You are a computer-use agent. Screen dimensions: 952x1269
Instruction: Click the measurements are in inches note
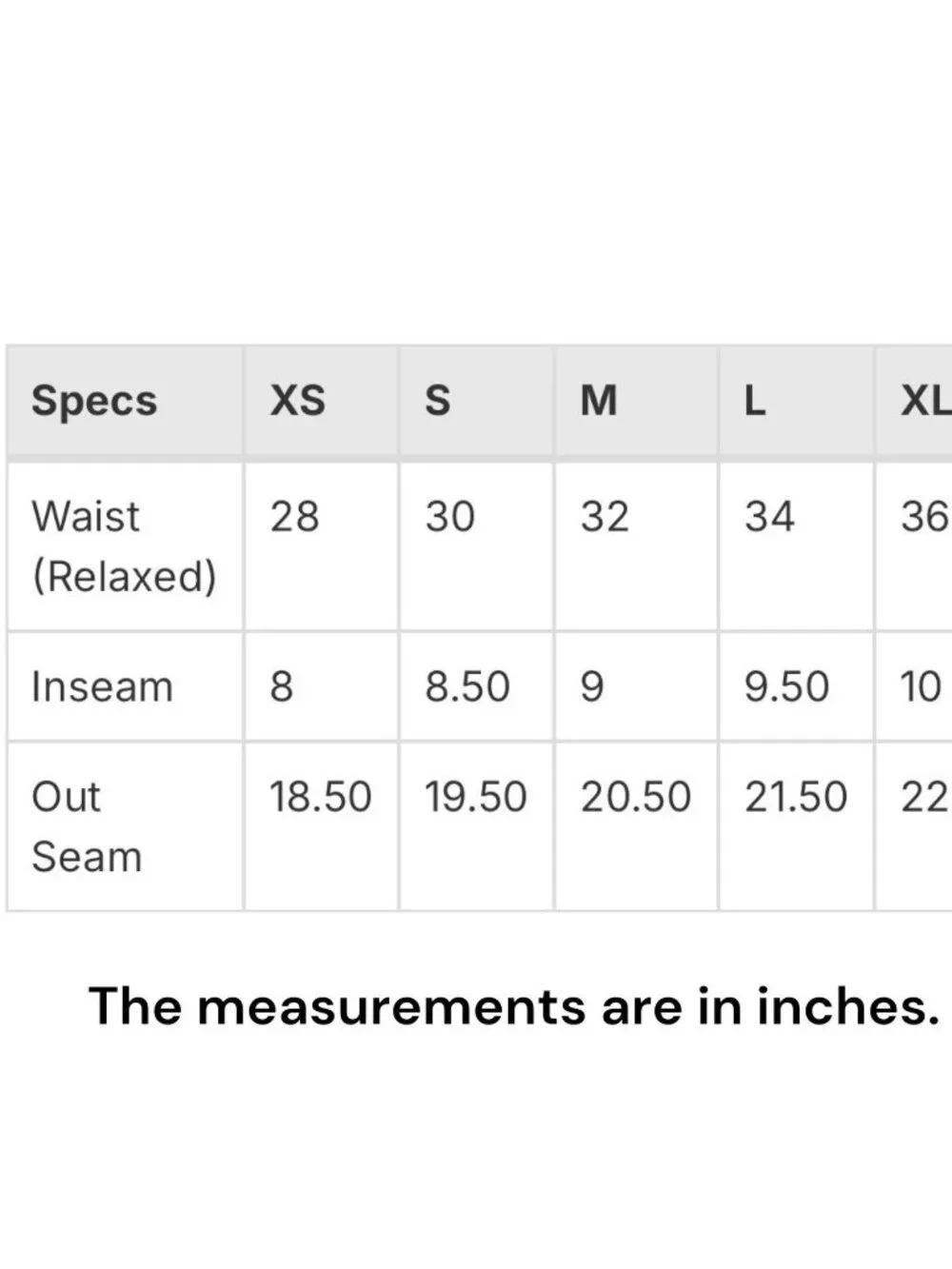click(514, 1006)
